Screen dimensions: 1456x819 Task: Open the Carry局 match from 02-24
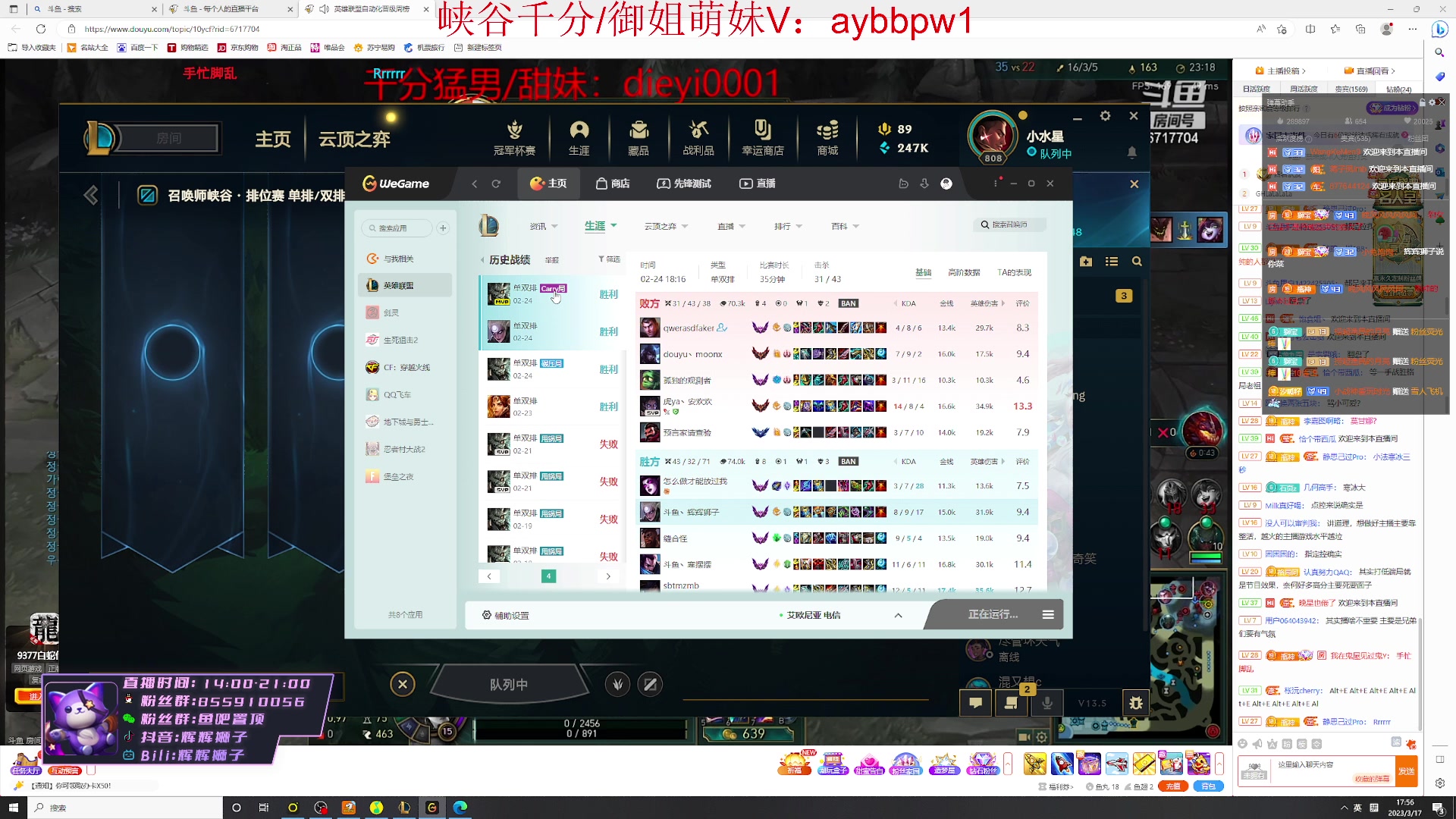[553, 293]
